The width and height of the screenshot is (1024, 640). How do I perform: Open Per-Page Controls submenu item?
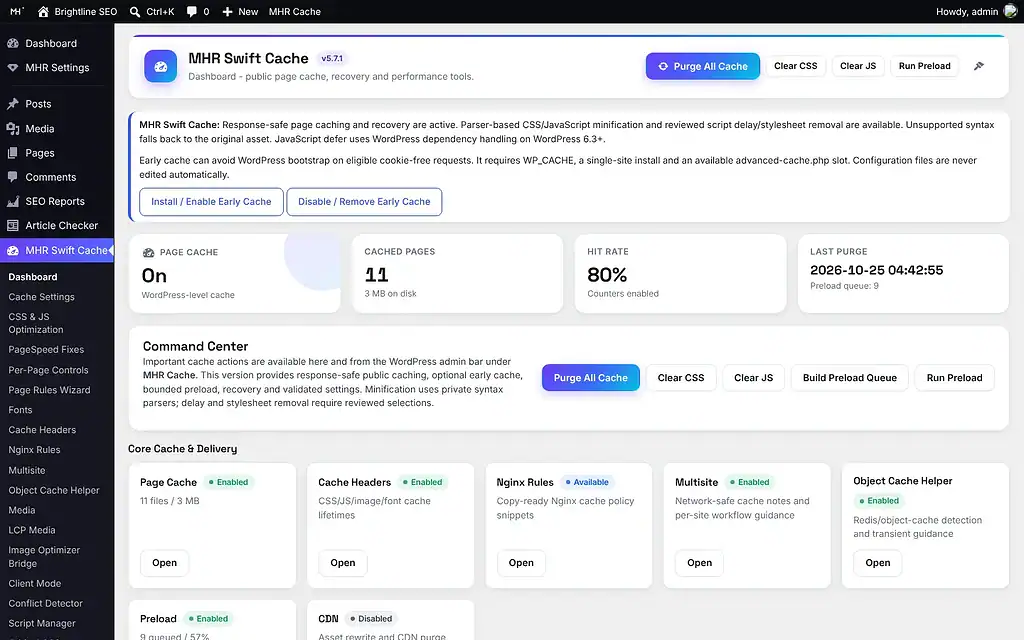click(48, 370)
